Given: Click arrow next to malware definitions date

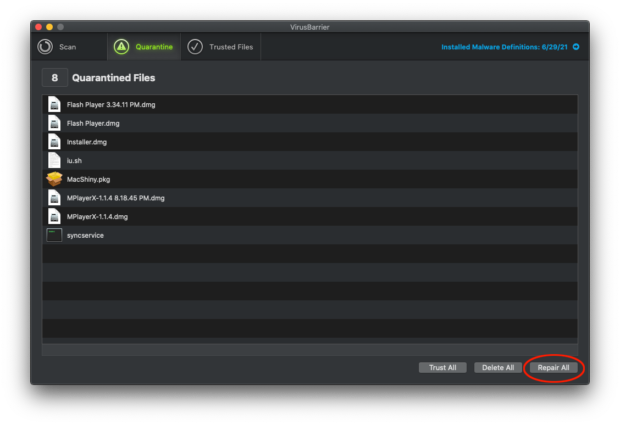Looking at the screenshot, I should (576, 47).
